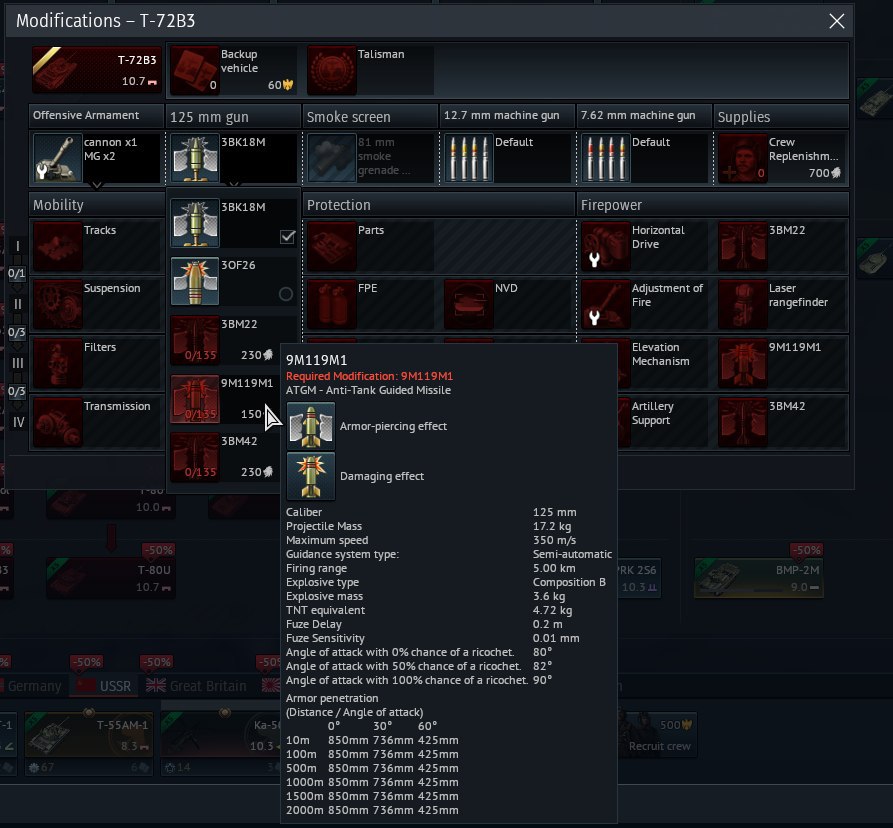Switch to the Germany nation tab
Viewport: 893px width, 828px height.
click(33, 686)
